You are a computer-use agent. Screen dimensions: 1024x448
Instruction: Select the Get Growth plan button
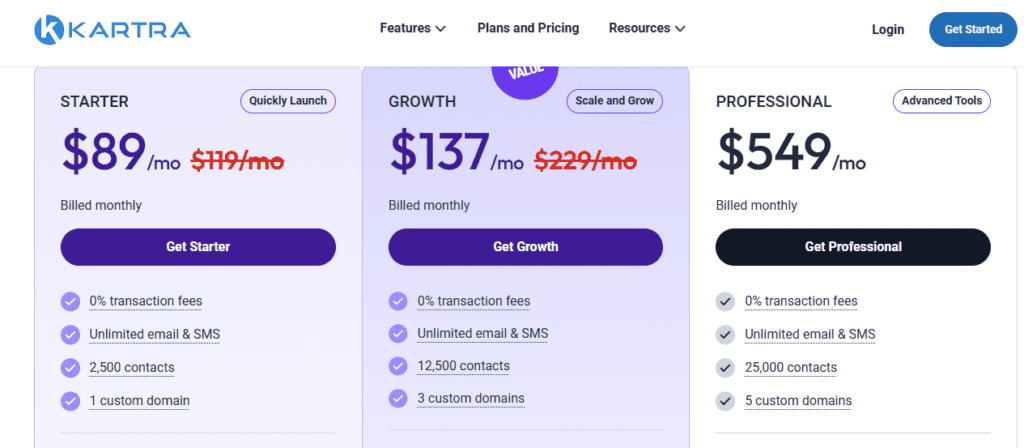tap(525, 247)
